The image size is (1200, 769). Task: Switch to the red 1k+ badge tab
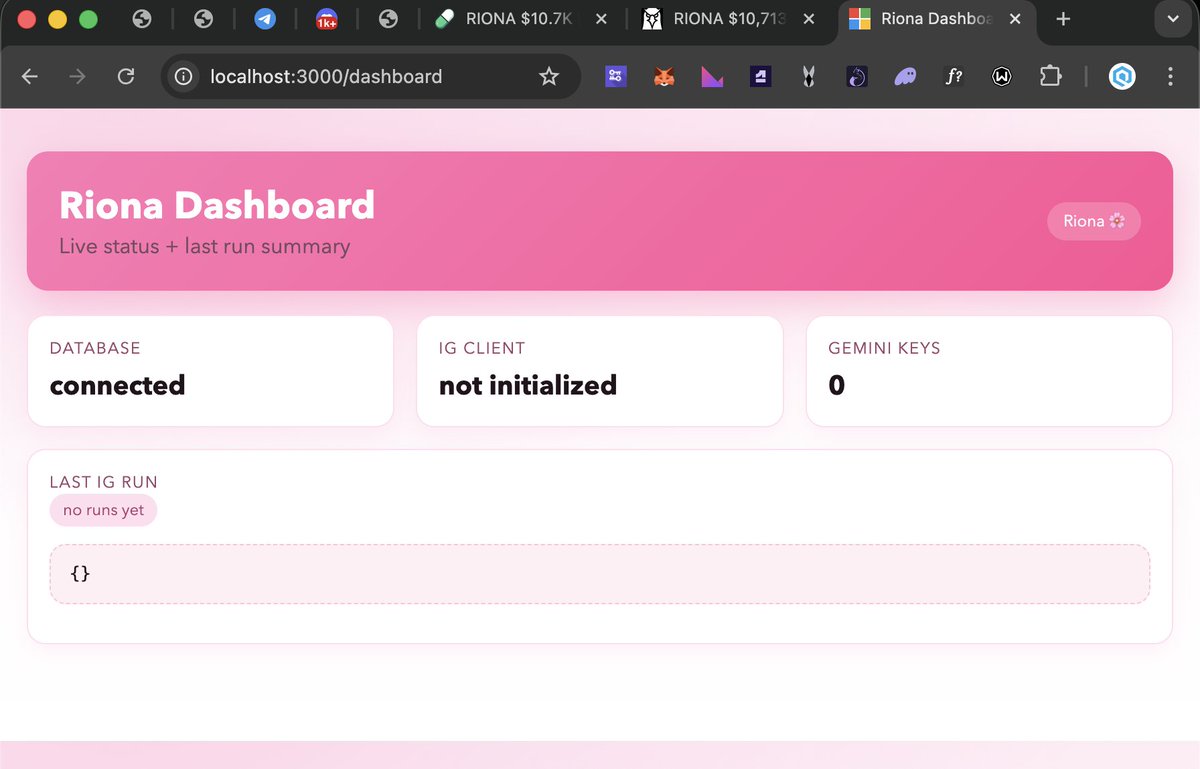click(x=327, y=19)
